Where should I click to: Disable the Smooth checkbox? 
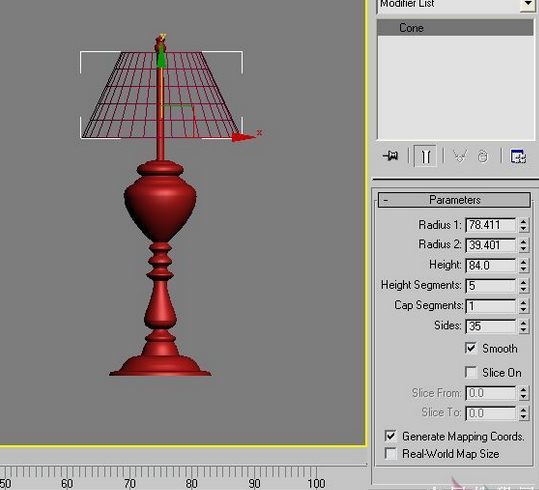[471, 348]
